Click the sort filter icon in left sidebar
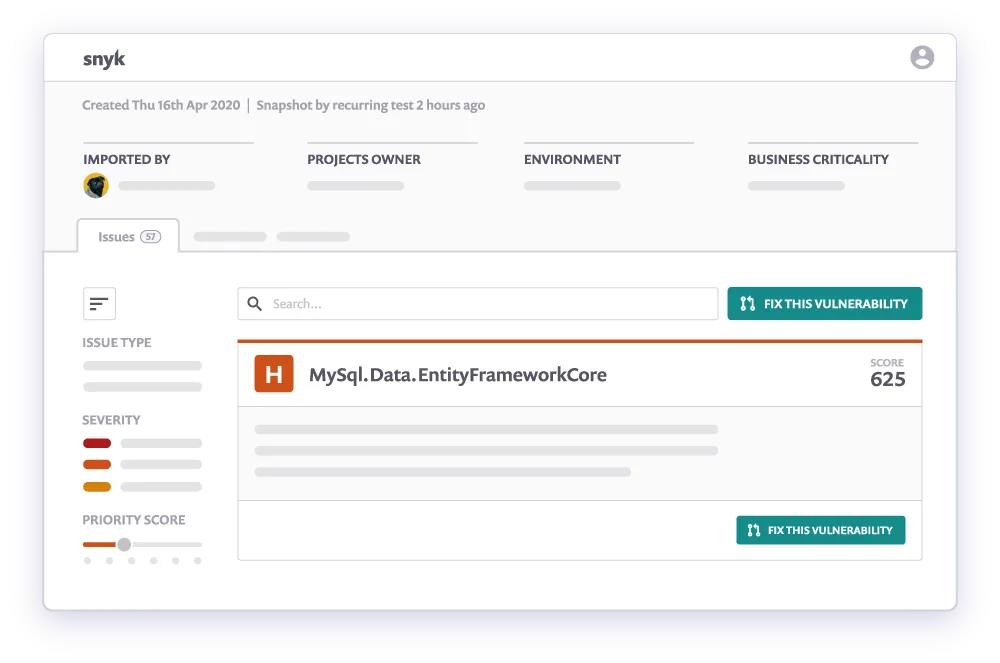 98,302
